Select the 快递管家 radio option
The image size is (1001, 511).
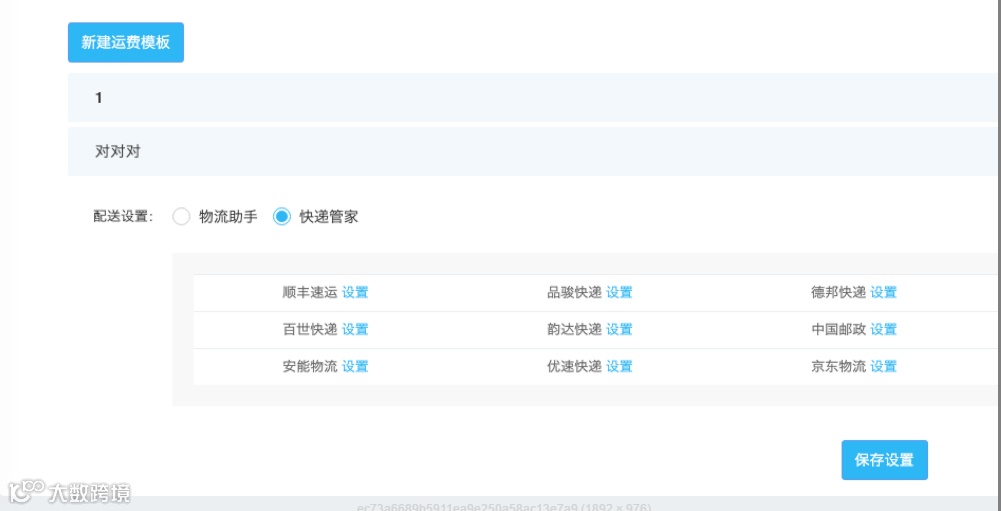[282, 217]
